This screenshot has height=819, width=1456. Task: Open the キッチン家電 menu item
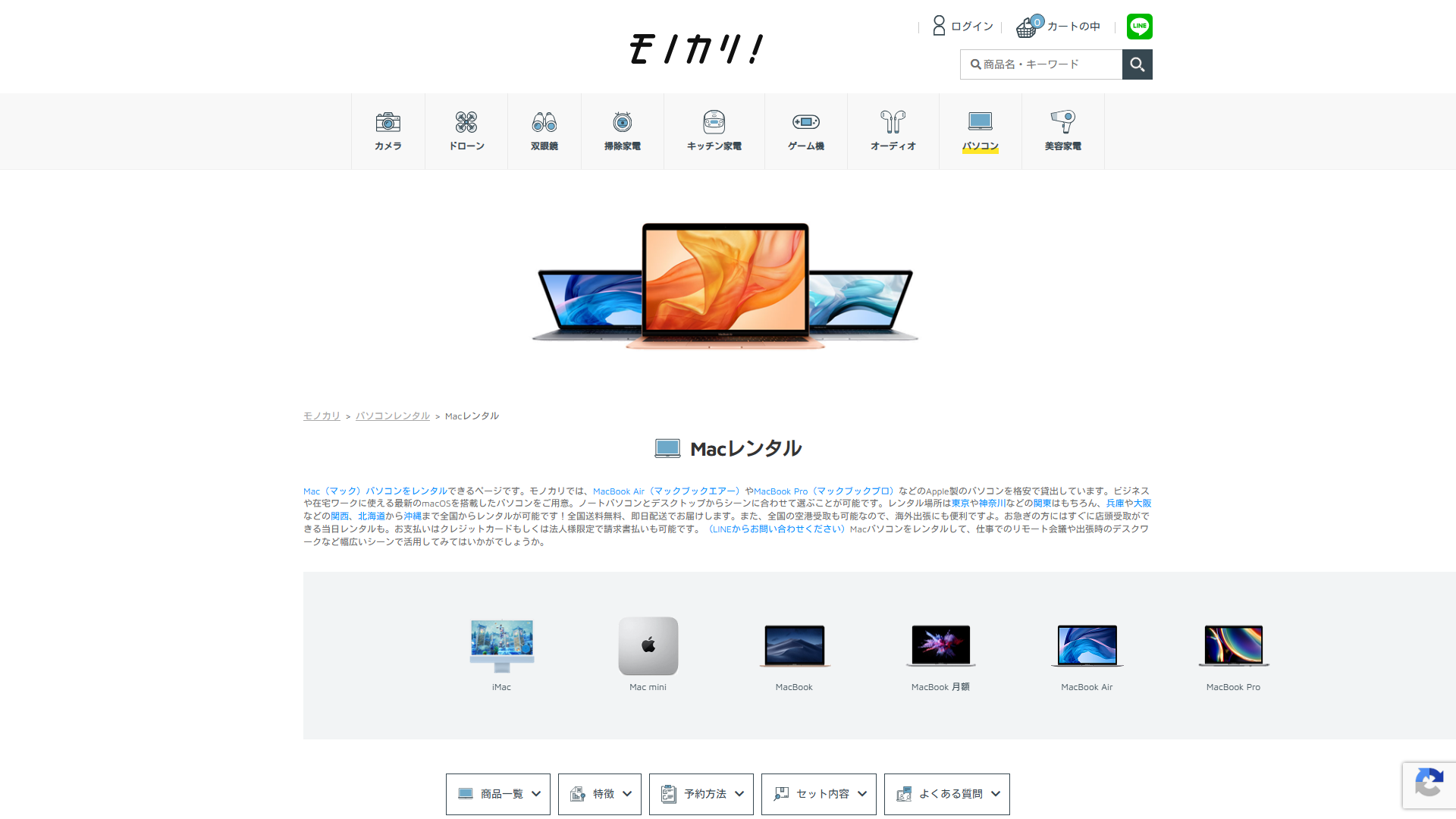(714, 146)
